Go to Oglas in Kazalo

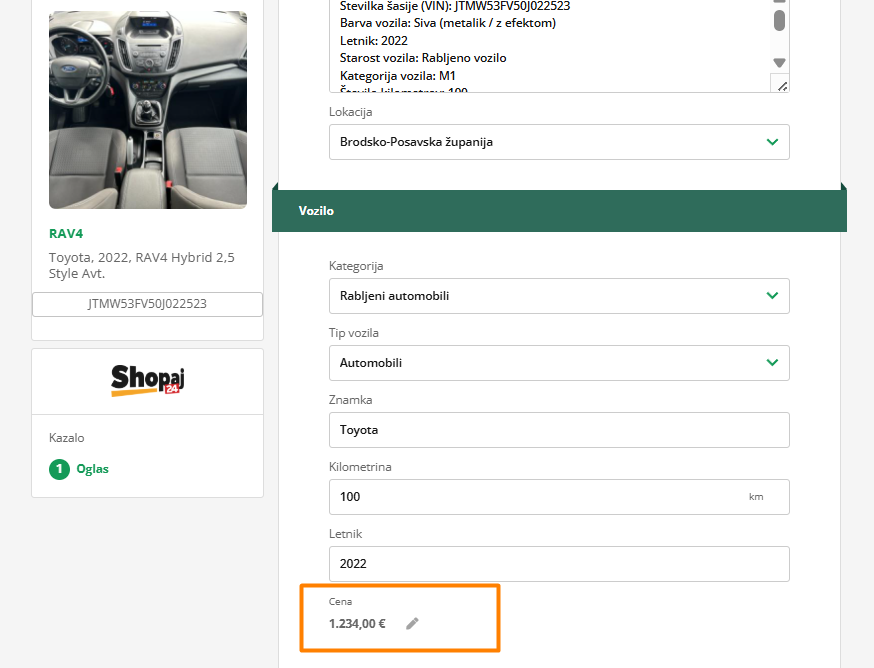(93, 468)
